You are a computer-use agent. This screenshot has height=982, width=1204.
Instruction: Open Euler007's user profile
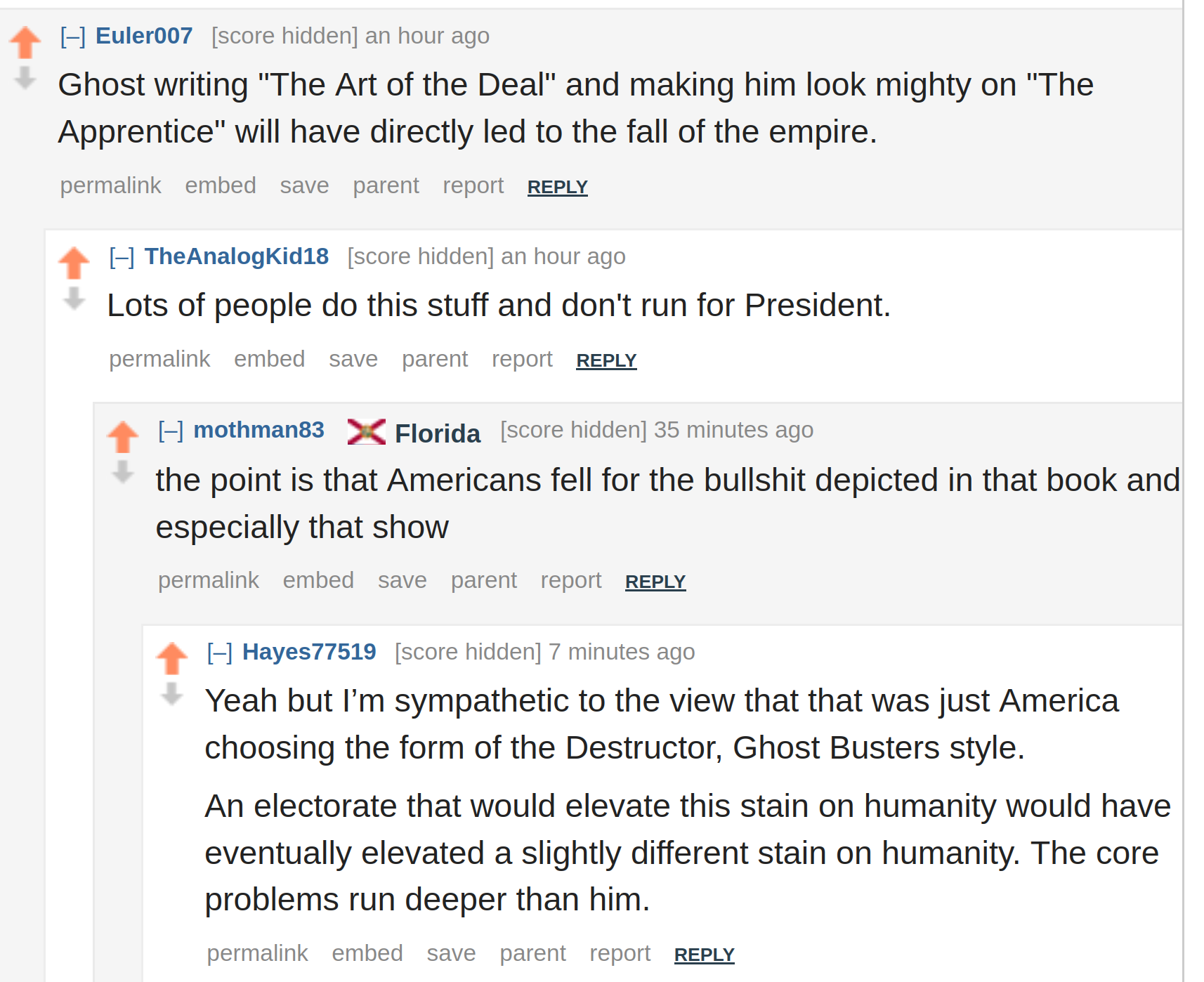point(144,36)
